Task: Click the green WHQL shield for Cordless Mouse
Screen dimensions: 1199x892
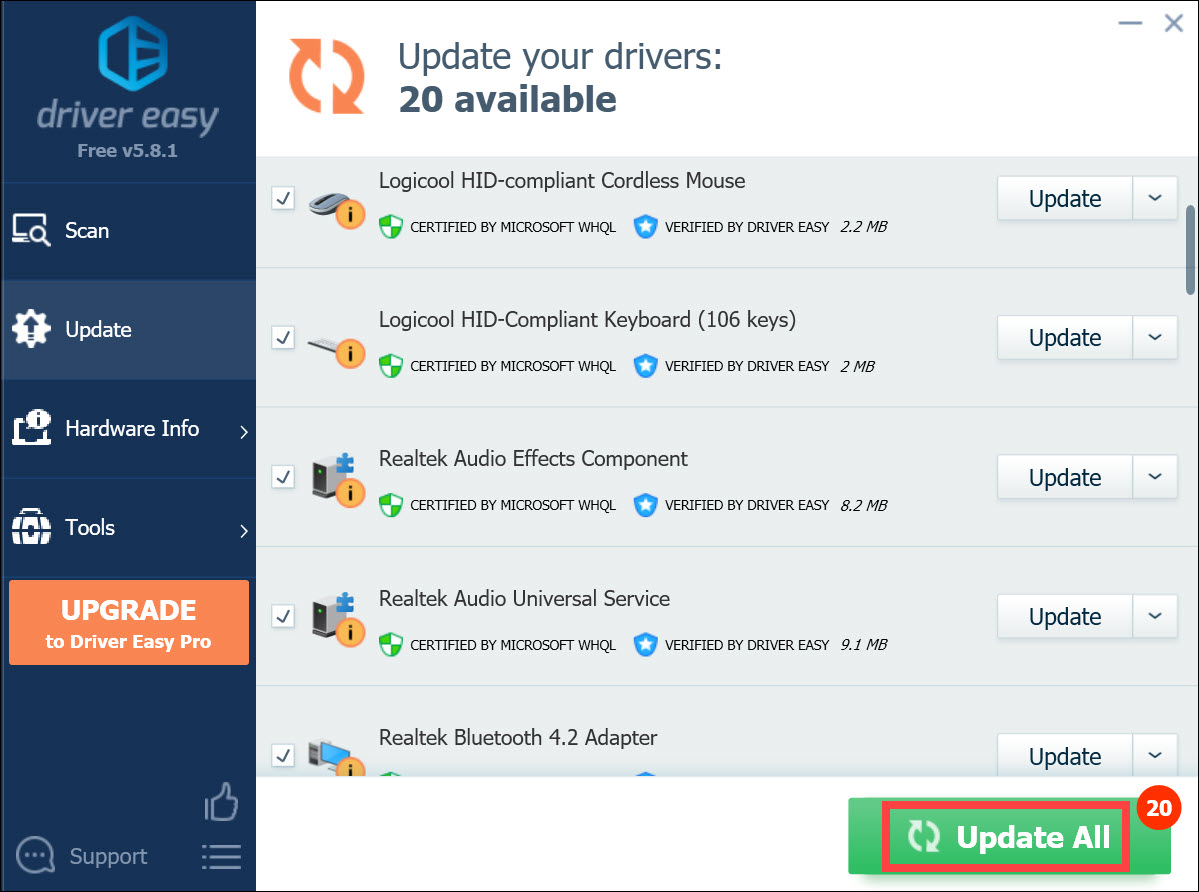Action: point(391,226)
